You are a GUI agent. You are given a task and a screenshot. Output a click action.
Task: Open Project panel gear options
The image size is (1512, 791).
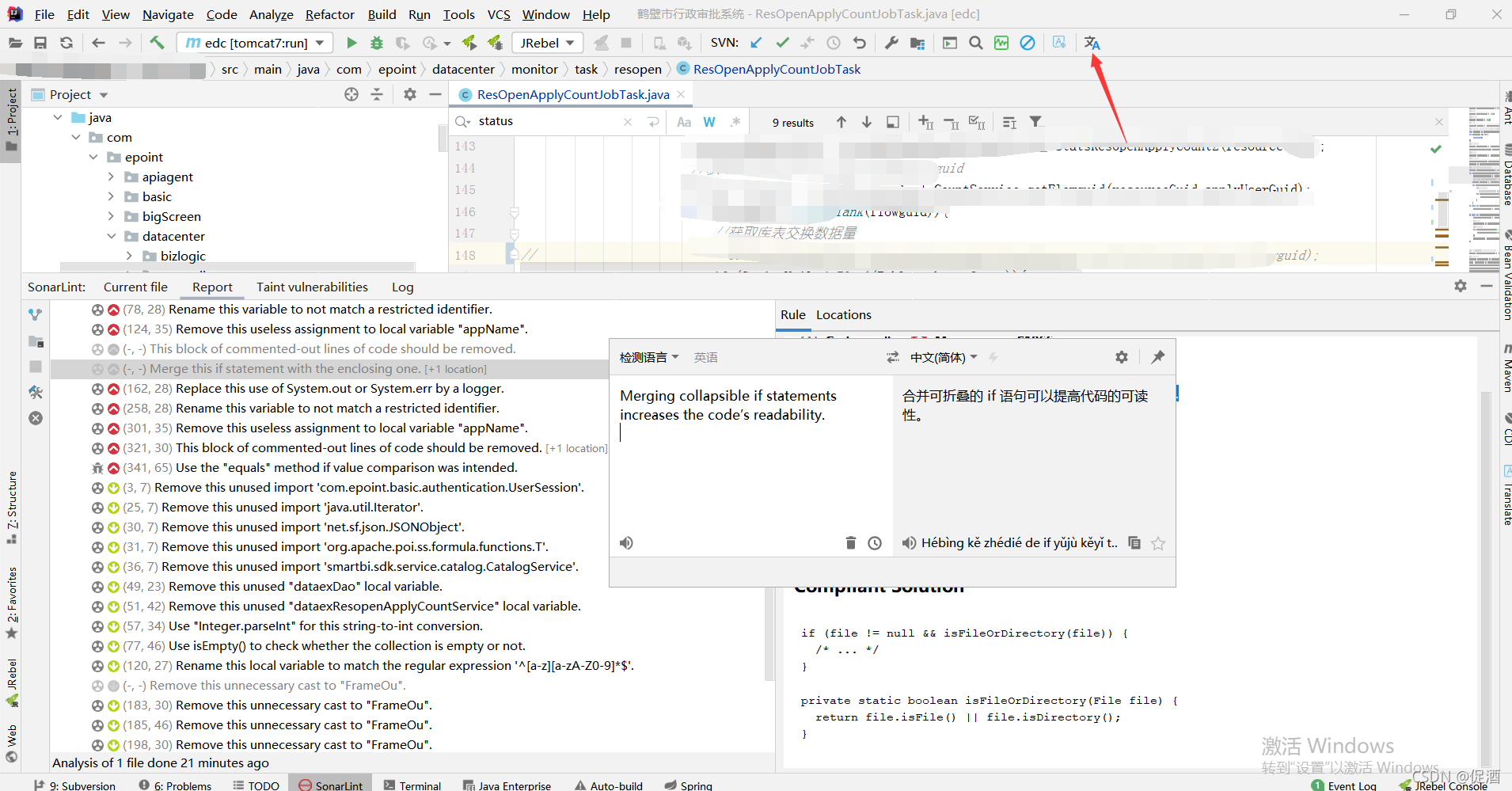pos(409,94)
